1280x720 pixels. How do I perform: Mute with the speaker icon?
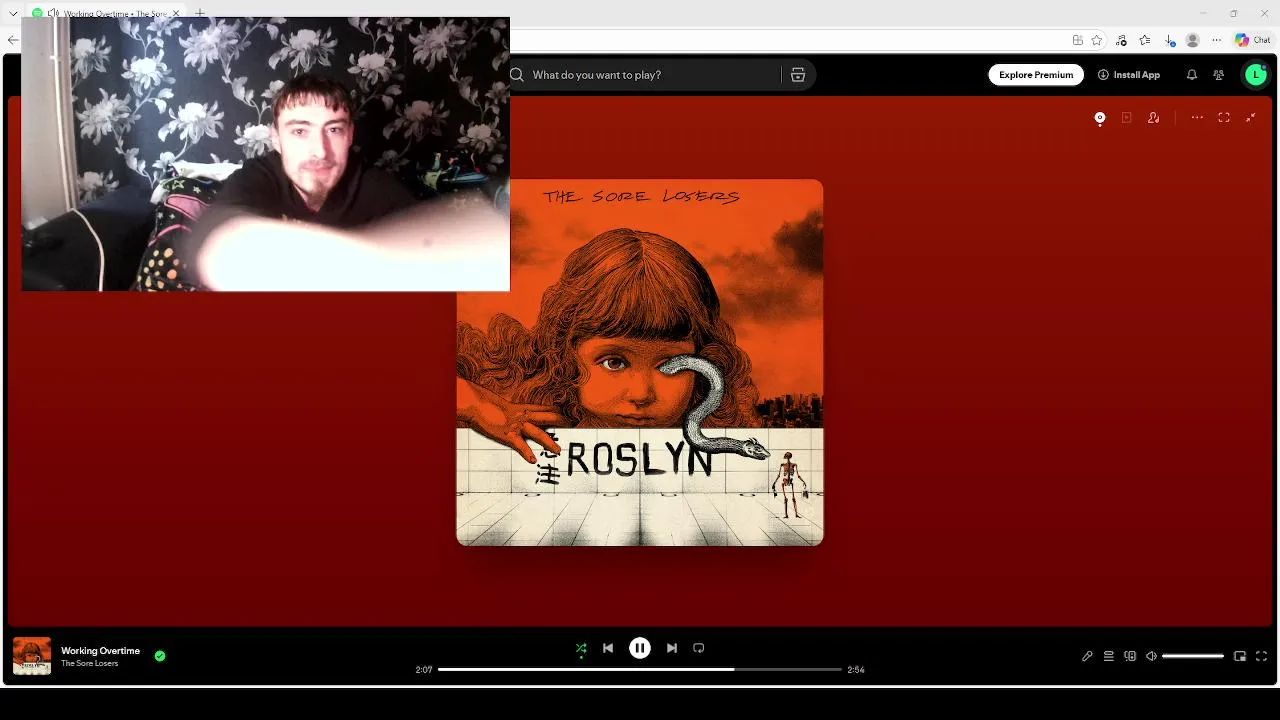[1151, 656]
